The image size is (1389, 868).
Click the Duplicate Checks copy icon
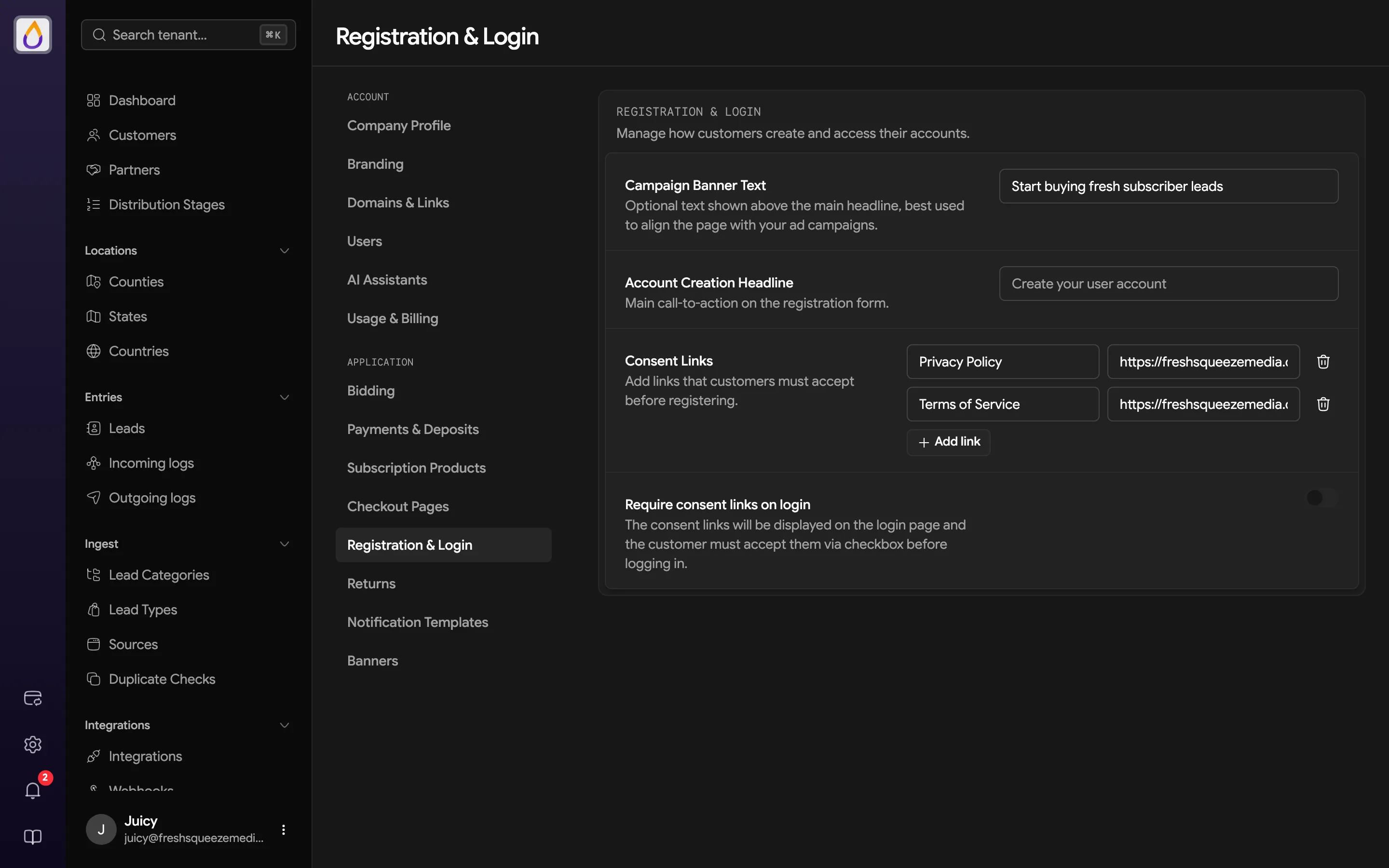pos(94,679)
